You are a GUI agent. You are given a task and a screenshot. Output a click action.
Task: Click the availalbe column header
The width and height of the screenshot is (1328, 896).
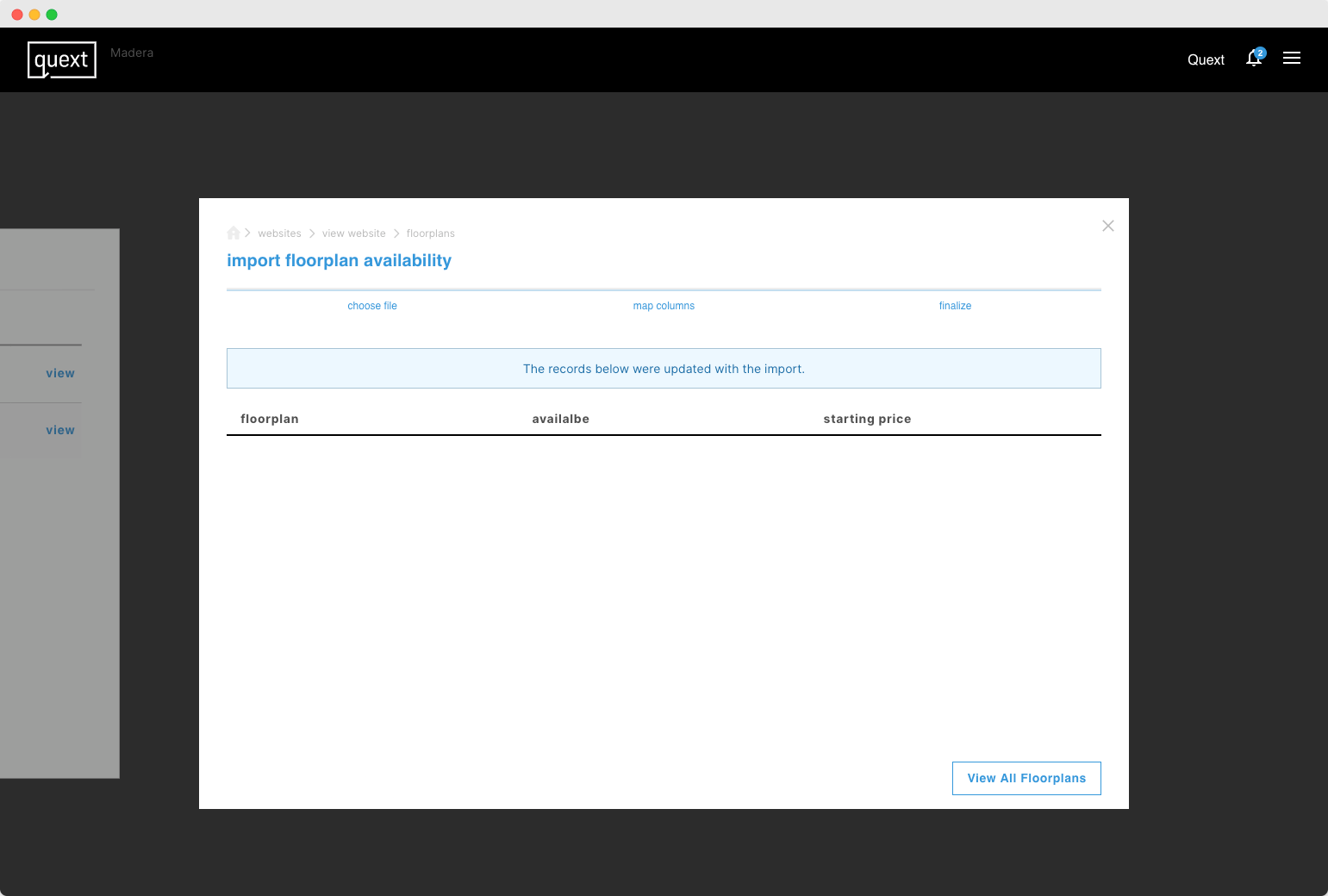[561, 419]
